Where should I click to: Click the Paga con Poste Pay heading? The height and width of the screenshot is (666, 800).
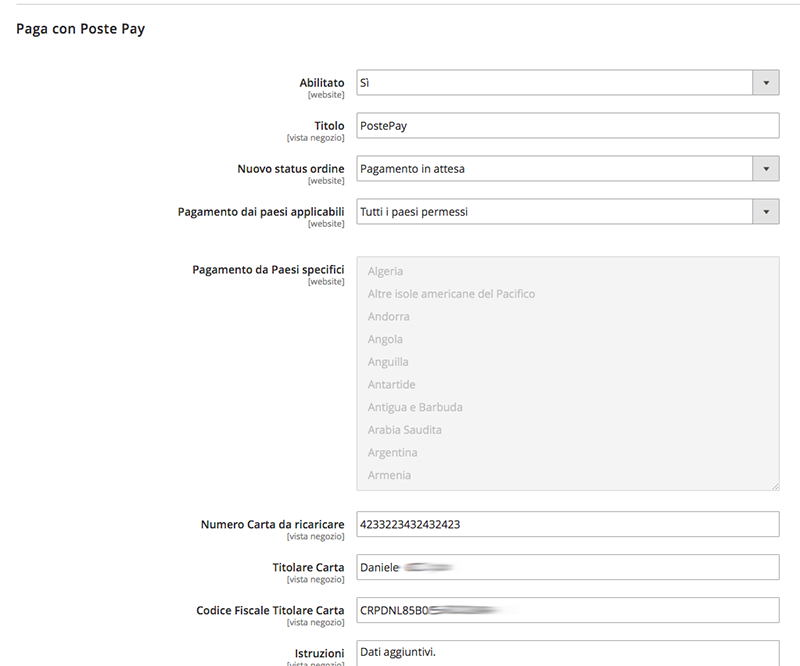(x=81, y=29)
